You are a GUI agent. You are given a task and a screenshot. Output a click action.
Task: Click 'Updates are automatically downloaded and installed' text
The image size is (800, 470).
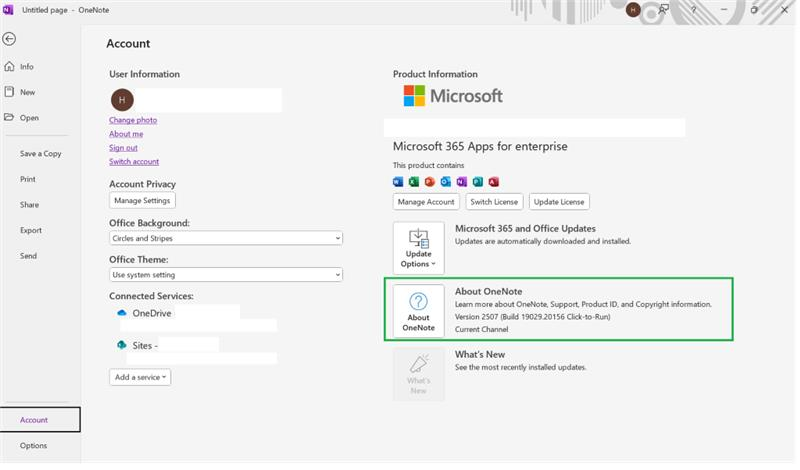pyautogui.click(x=543, y=241)
